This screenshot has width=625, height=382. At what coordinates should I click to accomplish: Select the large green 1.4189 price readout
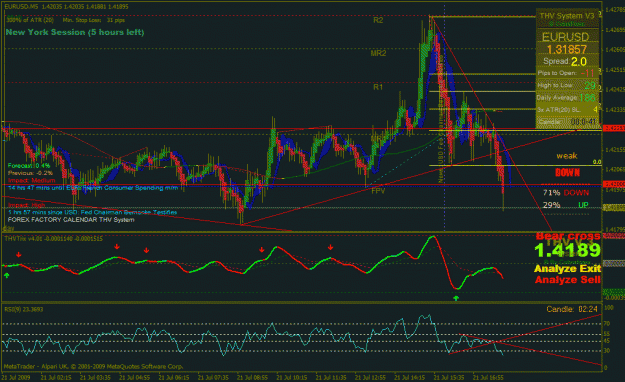point(567,250)
